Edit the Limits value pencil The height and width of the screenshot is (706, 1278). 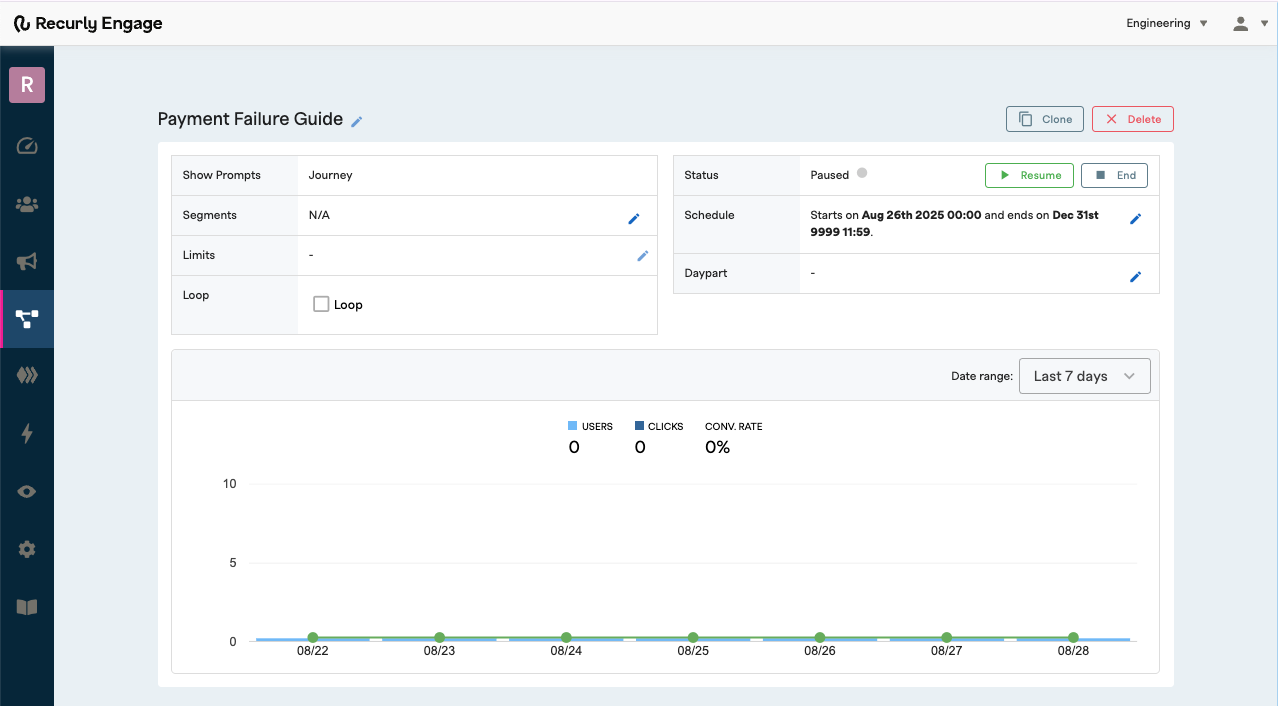tap(643, 256)
